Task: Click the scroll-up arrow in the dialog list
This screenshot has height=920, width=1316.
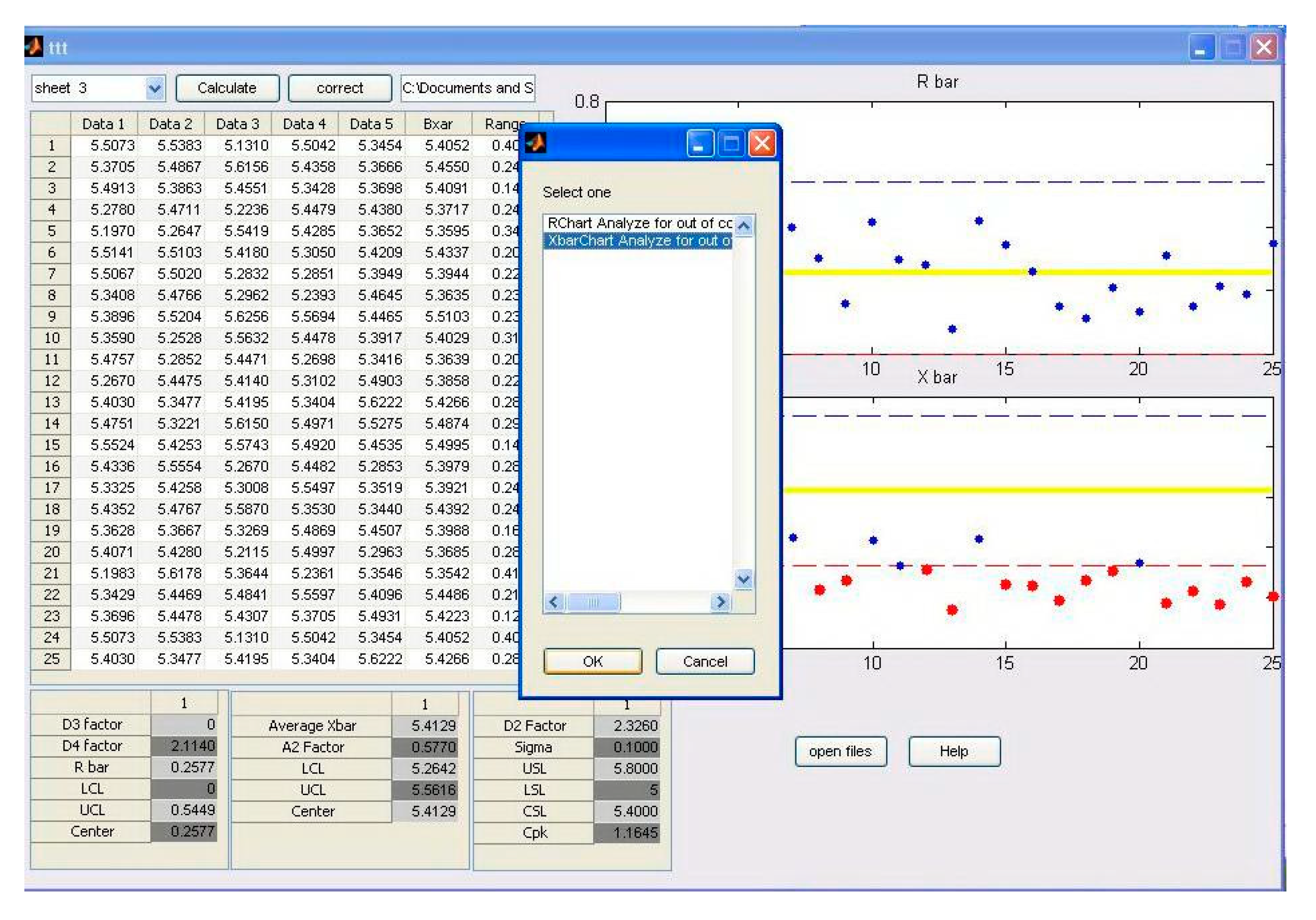Action: coord(744,225)
